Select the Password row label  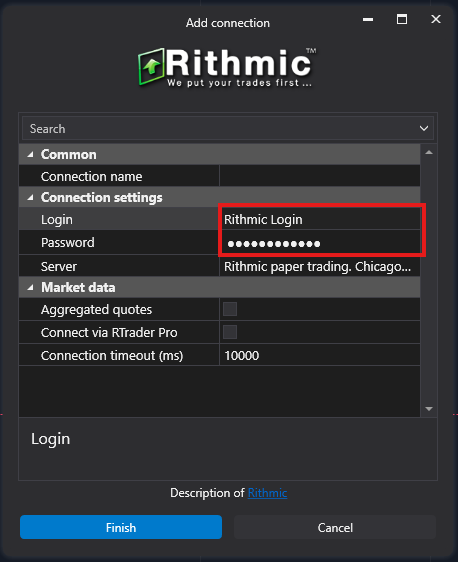coord(68,243)
